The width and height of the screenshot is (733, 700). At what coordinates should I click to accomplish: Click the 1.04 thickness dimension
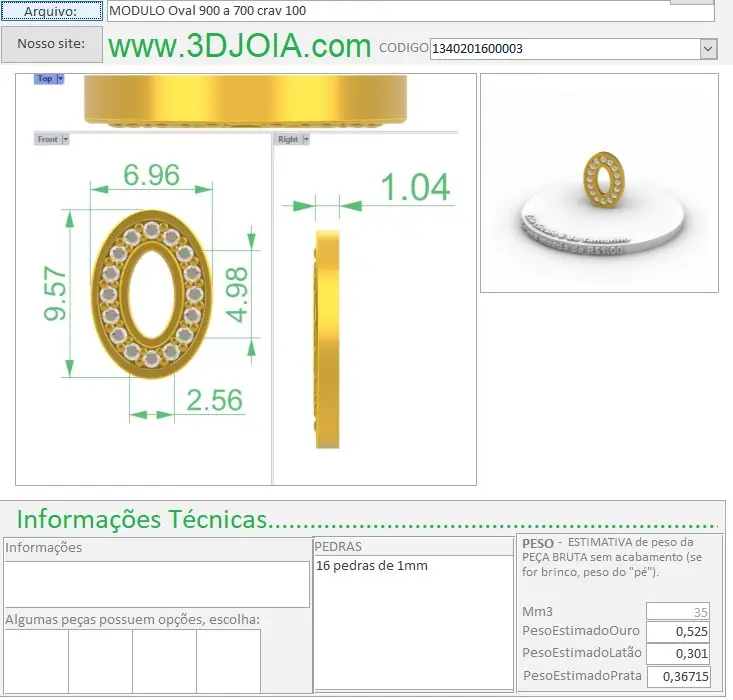[x=416, y=188]
